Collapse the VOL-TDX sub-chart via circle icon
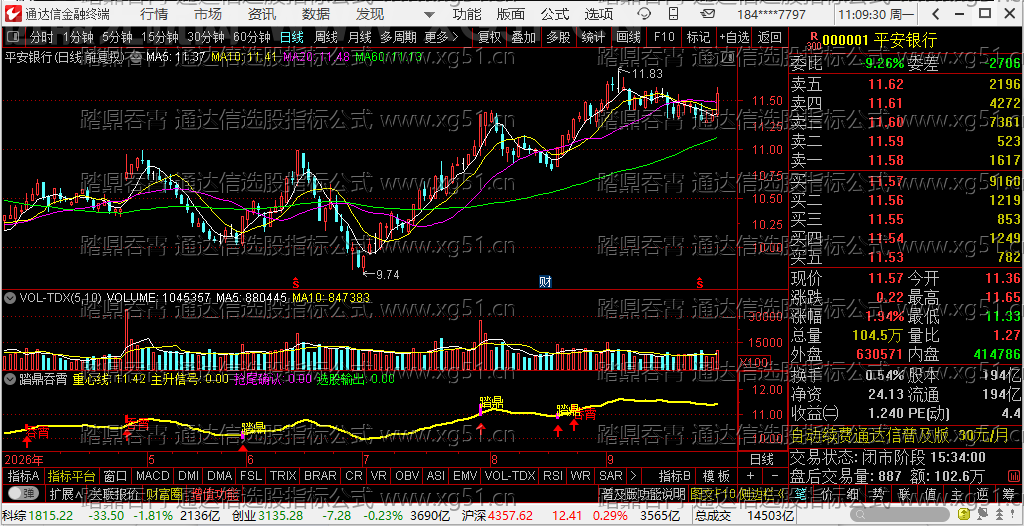 tap(10, 298)
